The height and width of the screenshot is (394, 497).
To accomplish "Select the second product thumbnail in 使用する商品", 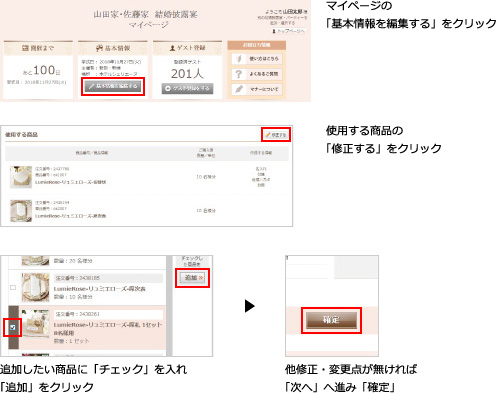I will pyautogui.click(x=21, y=211).
